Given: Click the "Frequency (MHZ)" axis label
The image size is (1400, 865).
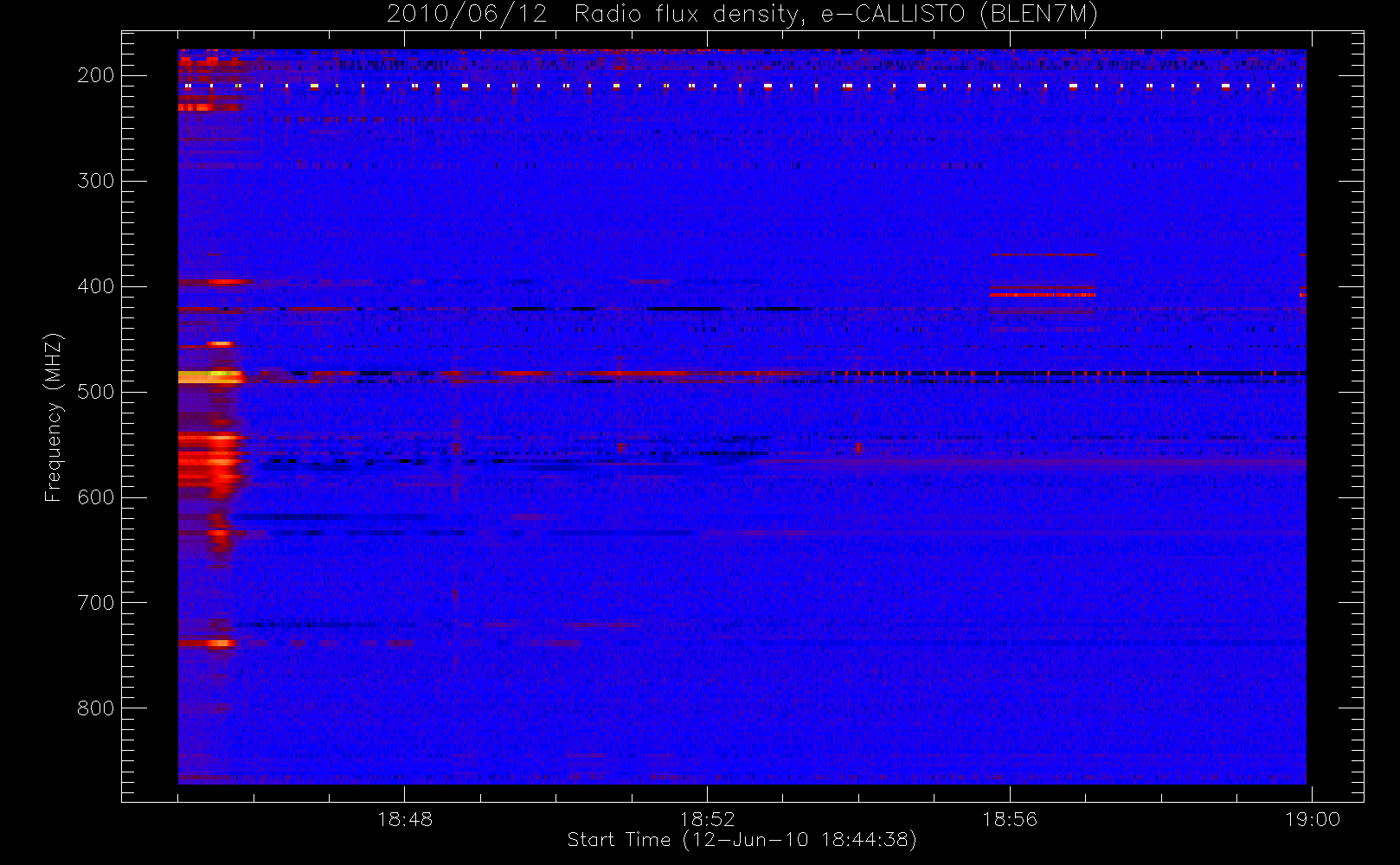Looking at the screenshot, I should [x=54, y=417].
